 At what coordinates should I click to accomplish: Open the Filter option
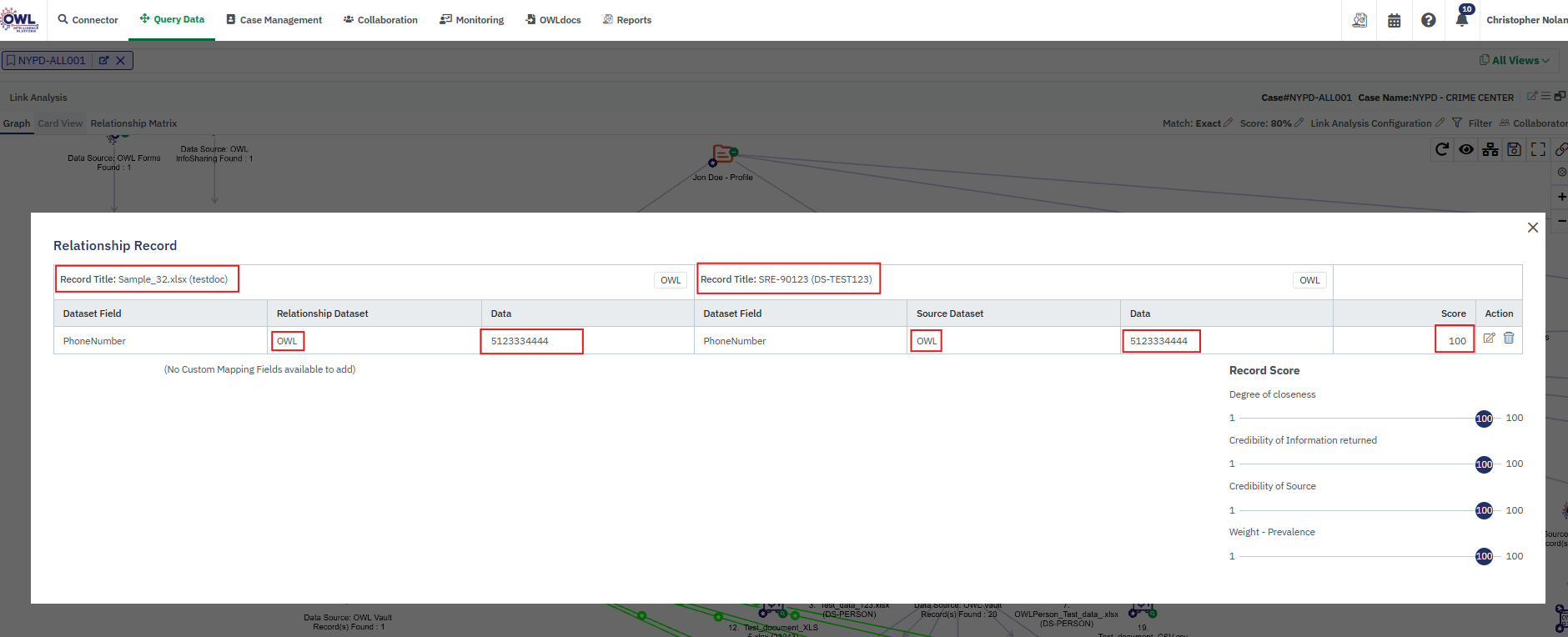(x=1472, y=123)
